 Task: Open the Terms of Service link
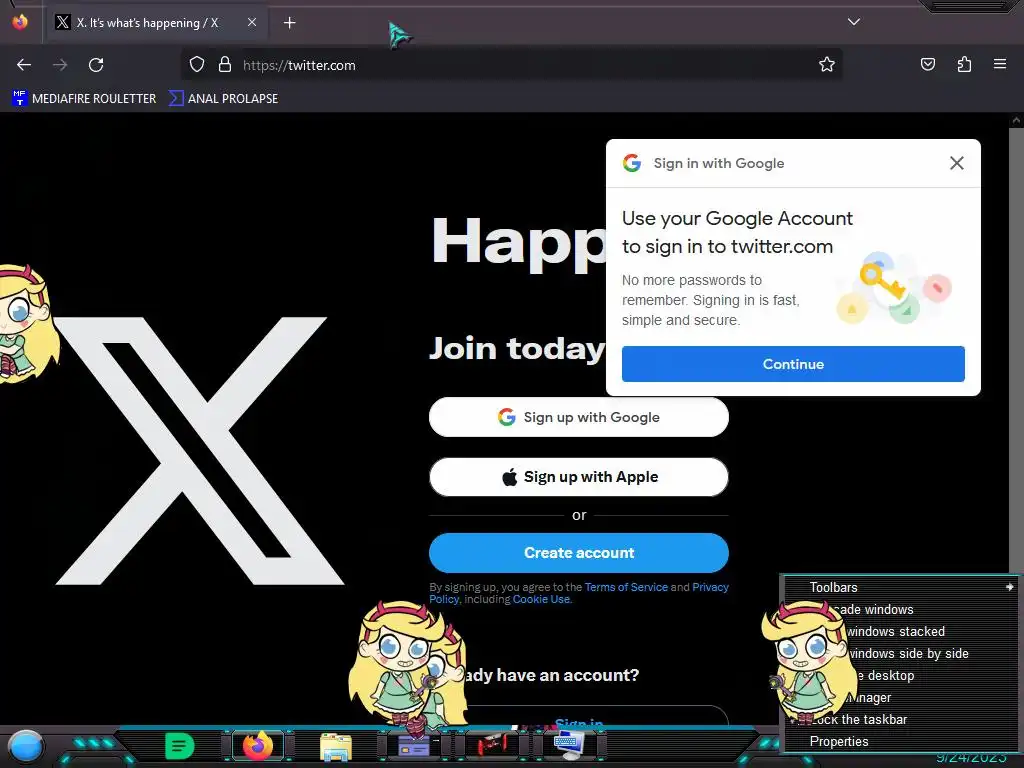[626, 587]
